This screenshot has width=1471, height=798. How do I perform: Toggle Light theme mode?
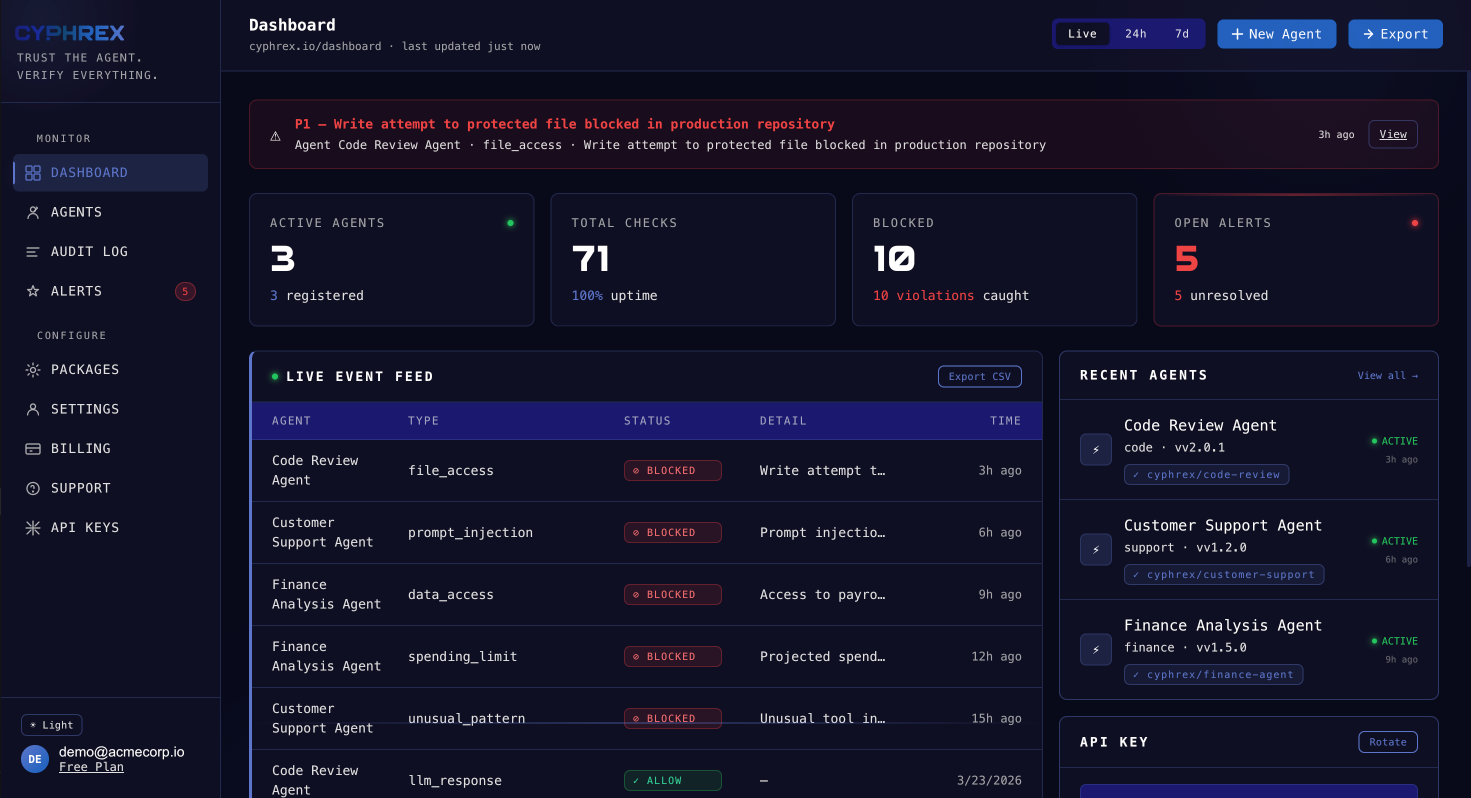coord(52,725)
